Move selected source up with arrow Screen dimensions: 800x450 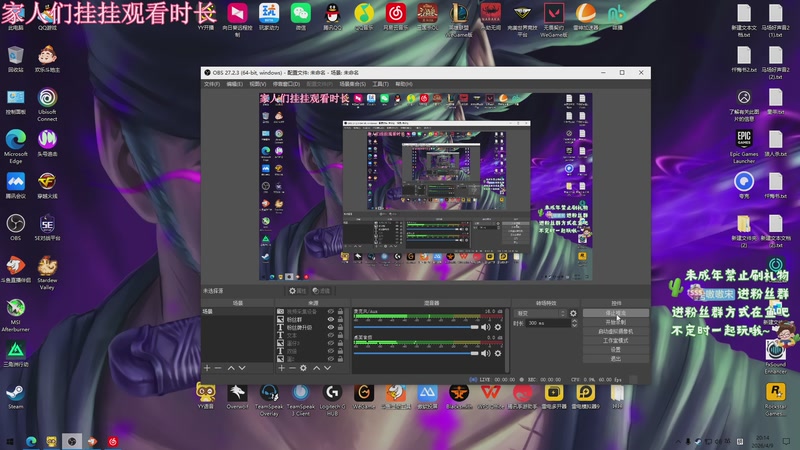316,368
